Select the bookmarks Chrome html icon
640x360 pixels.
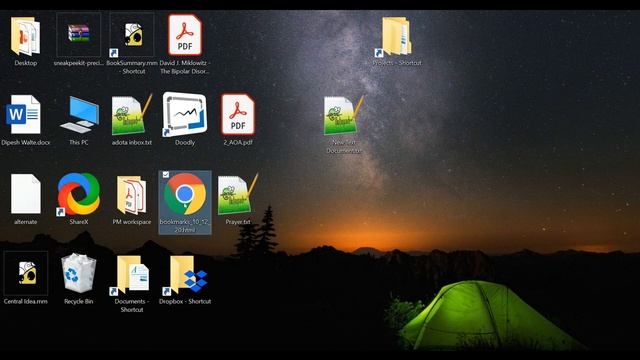pyautogui.click(x=185, y=194)
